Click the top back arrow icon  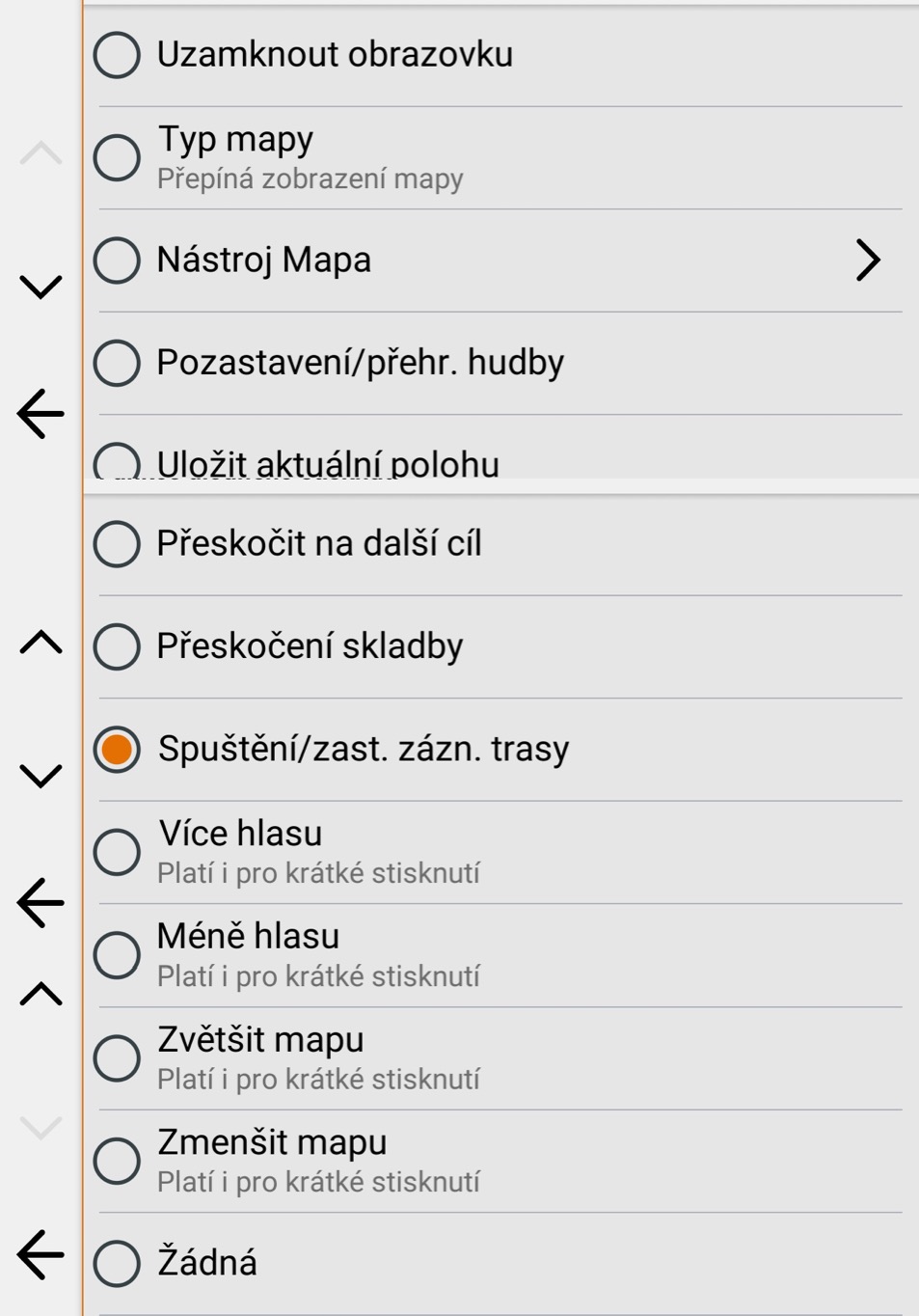pos(39,415)
